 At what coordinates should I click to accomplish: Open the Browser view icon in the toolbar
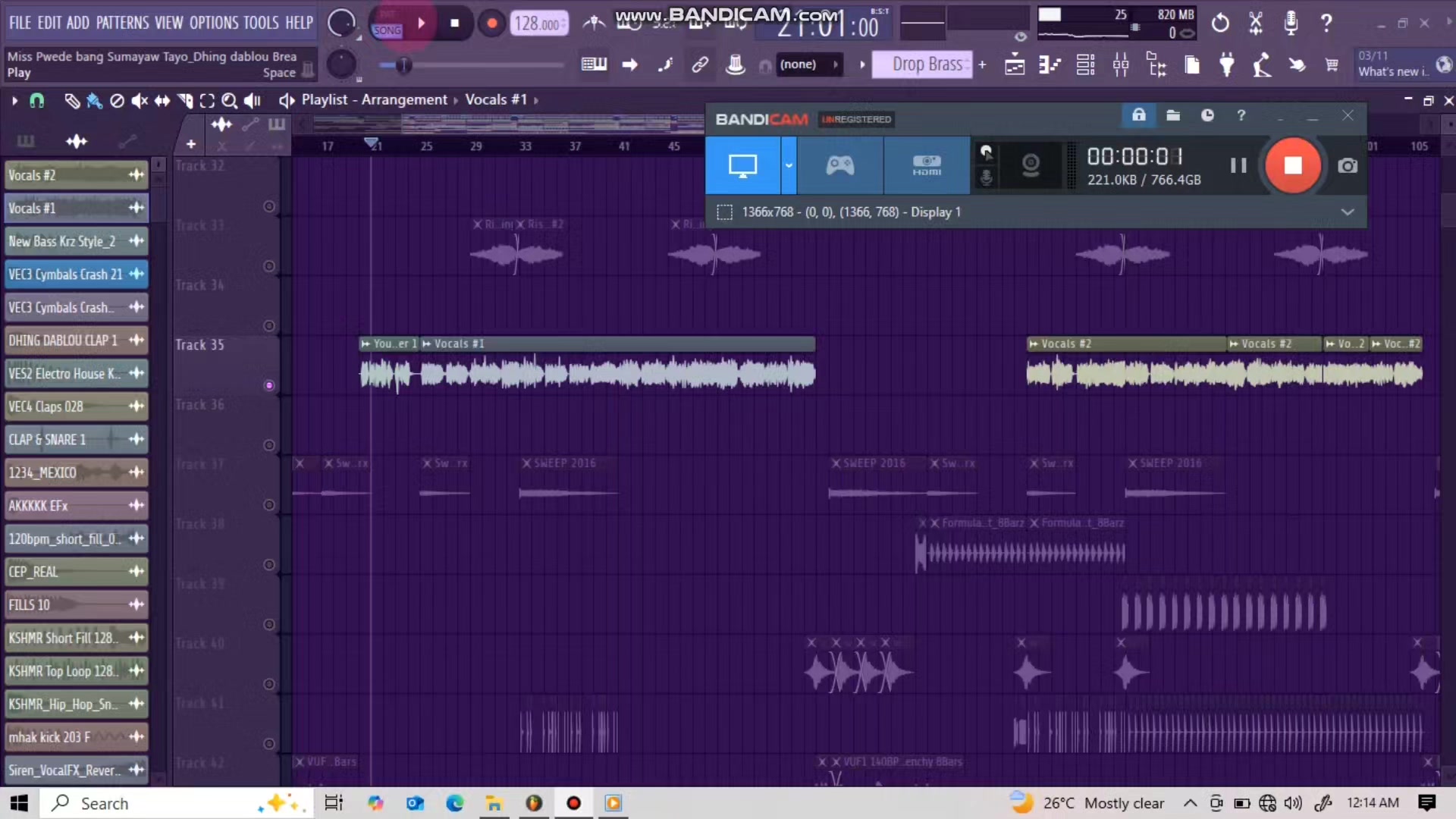[x=1156, y=65]
